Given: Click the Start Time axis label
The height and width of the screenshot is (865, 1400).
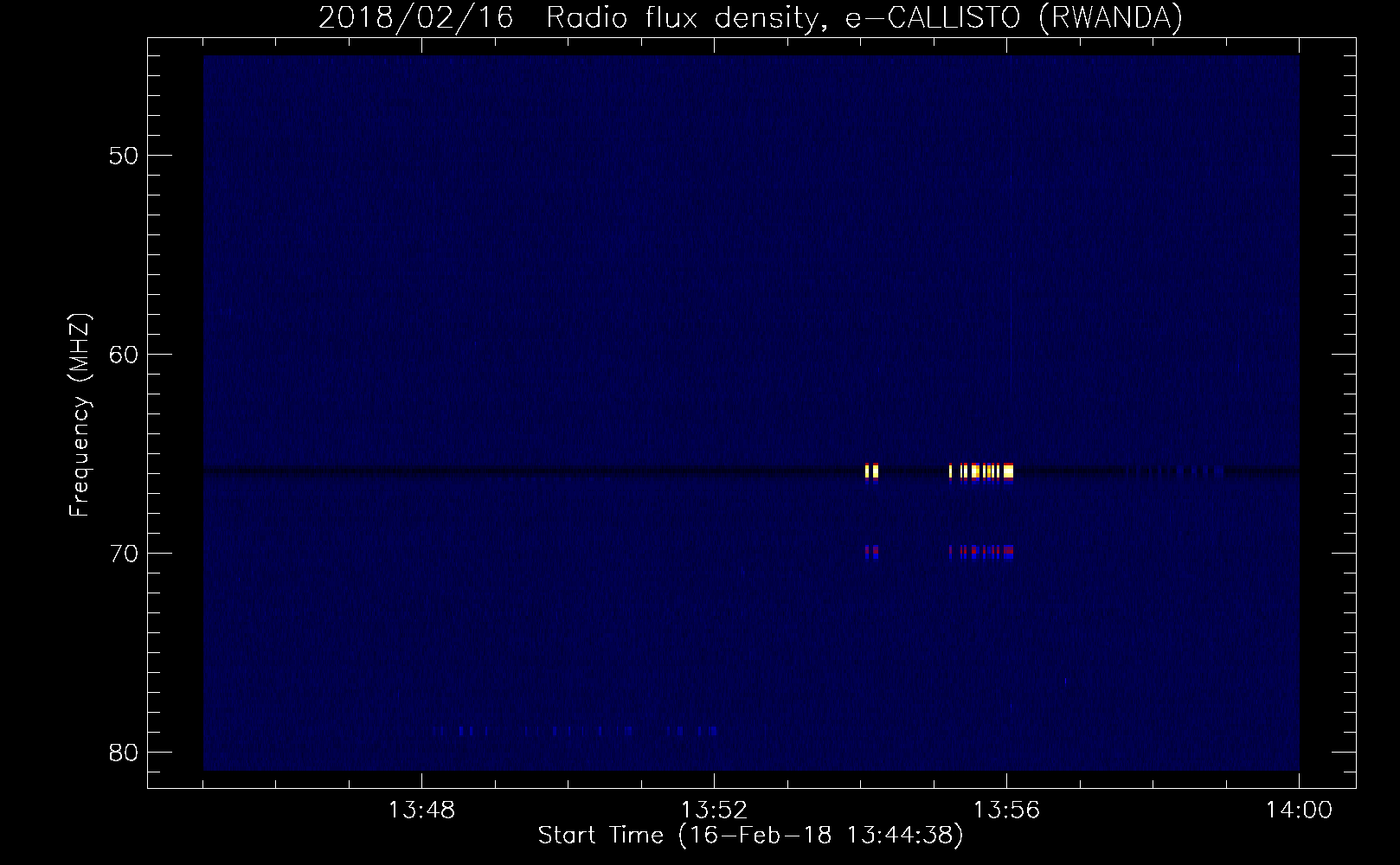Looking at the screenshot, I should pyautogui.click(x=750, y=836).
